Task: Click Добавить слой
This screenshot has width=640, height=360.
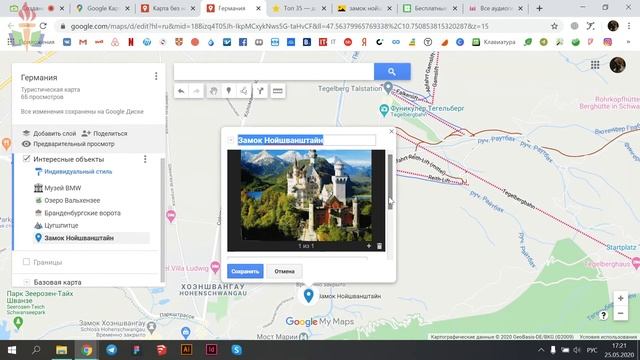Action: coord(49,133)
